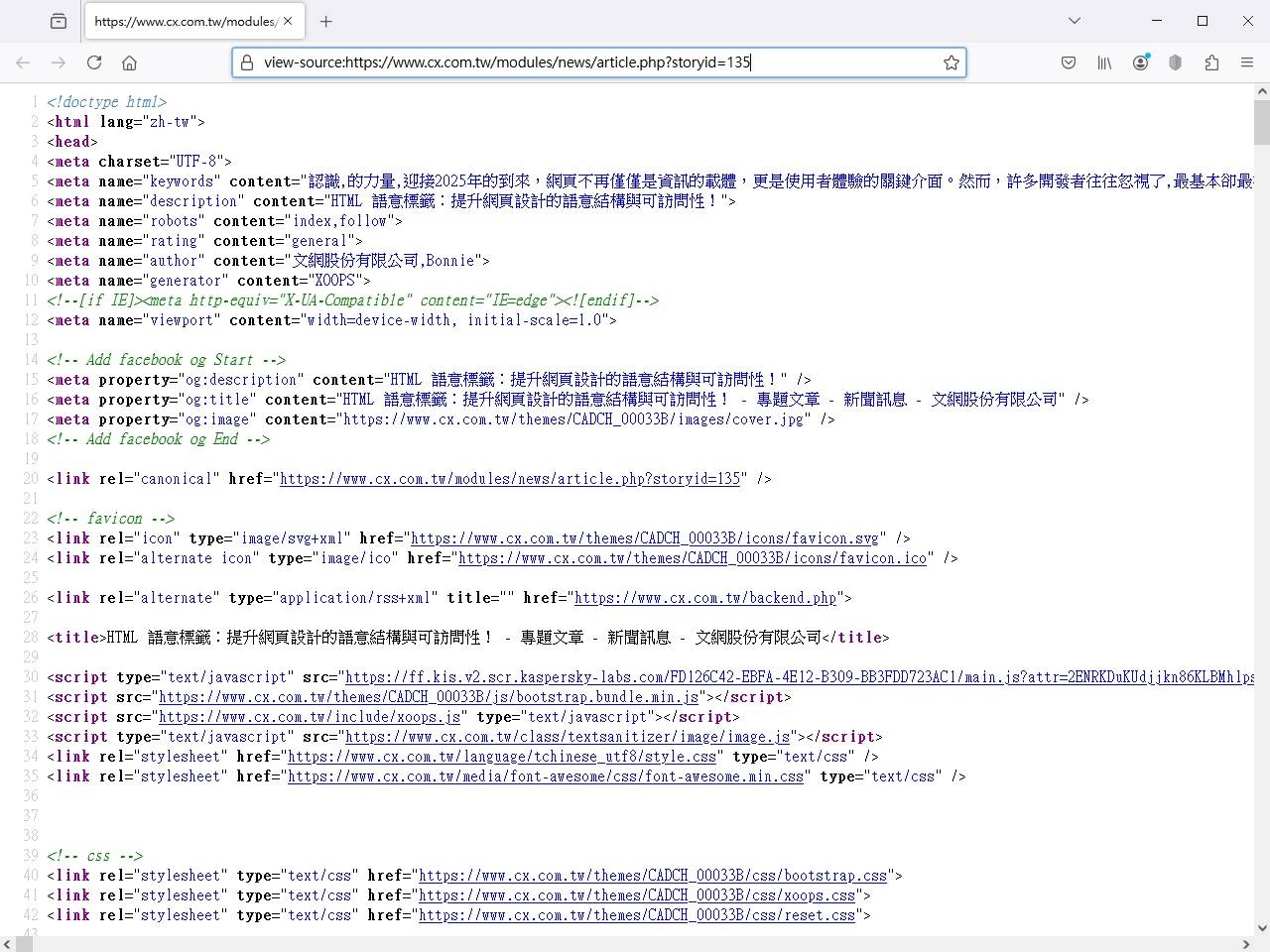Viewport: 1270px width, 952px height.
Task: Click the "Add facebook og Start" comment
Action: (x=166, y=360)
